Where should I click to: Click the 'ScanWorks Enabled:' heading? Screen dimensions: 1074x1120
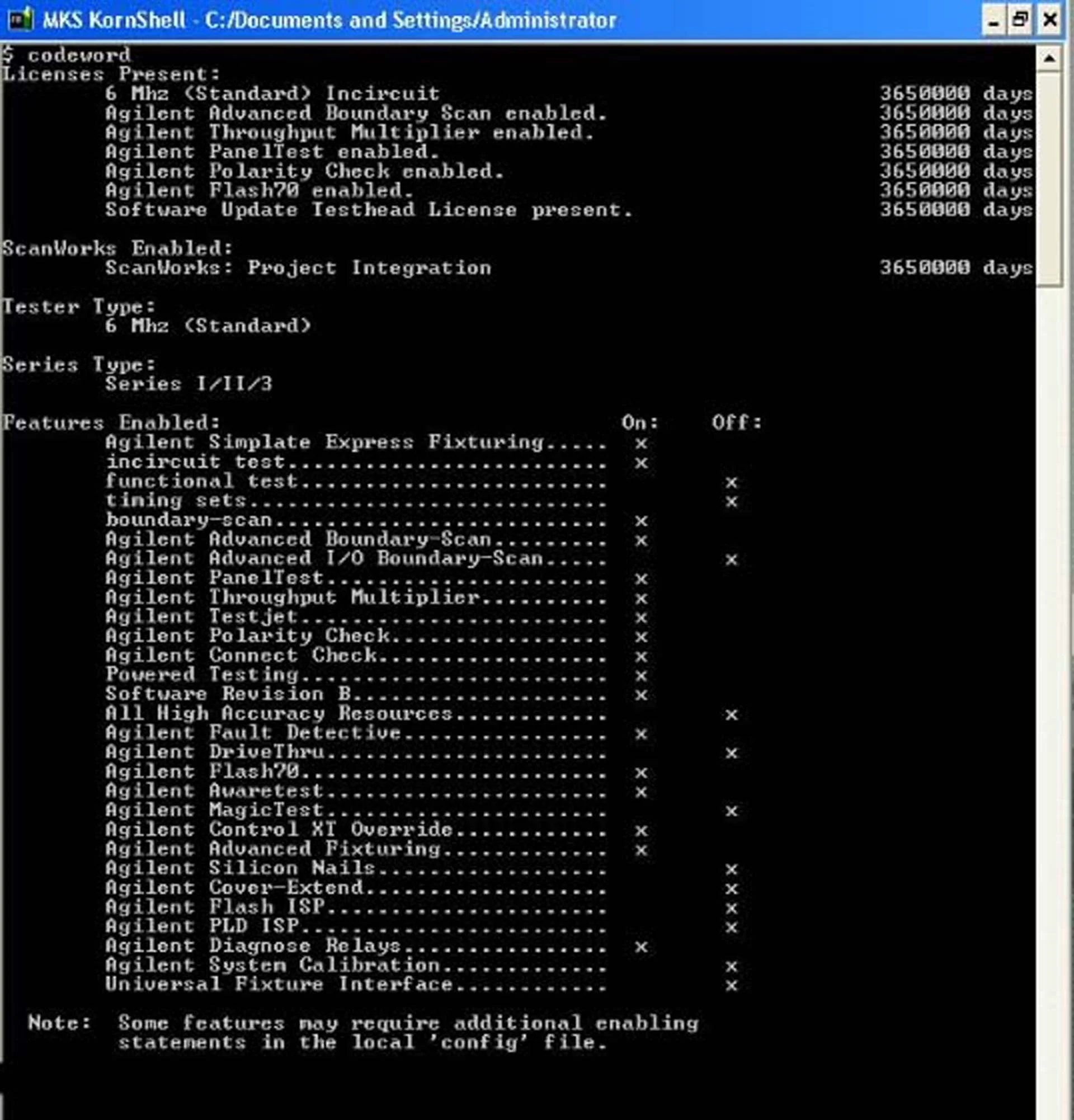click(117, 248)
